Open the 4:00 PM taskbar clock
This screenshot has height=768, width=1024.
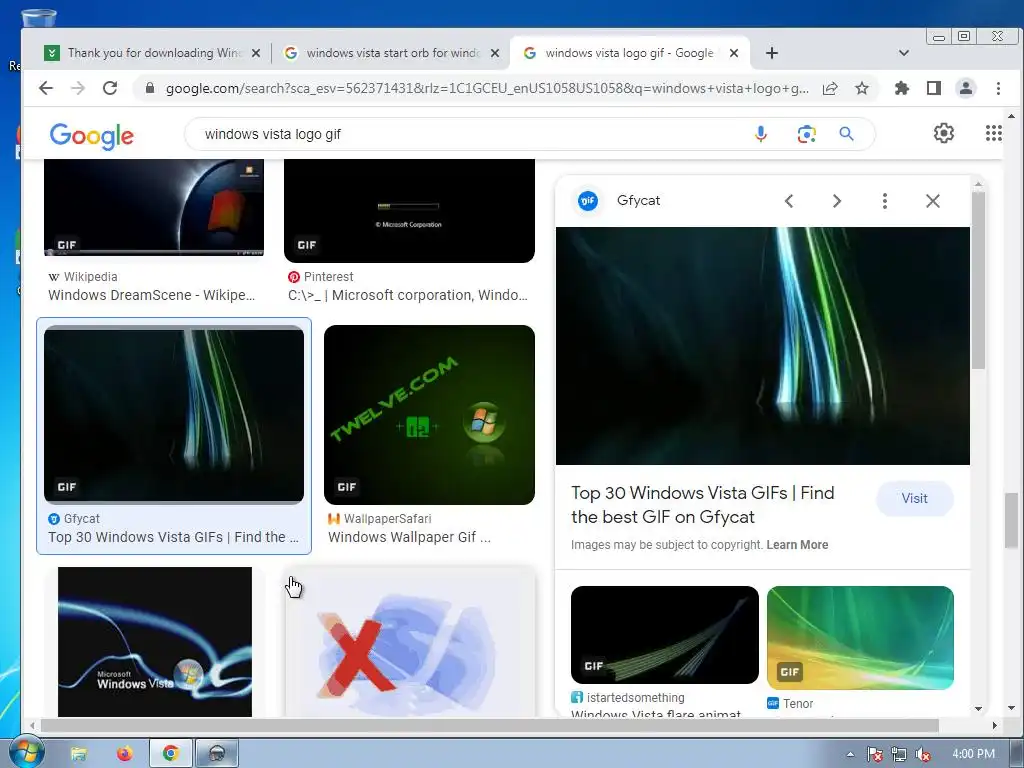coord(973,754)
